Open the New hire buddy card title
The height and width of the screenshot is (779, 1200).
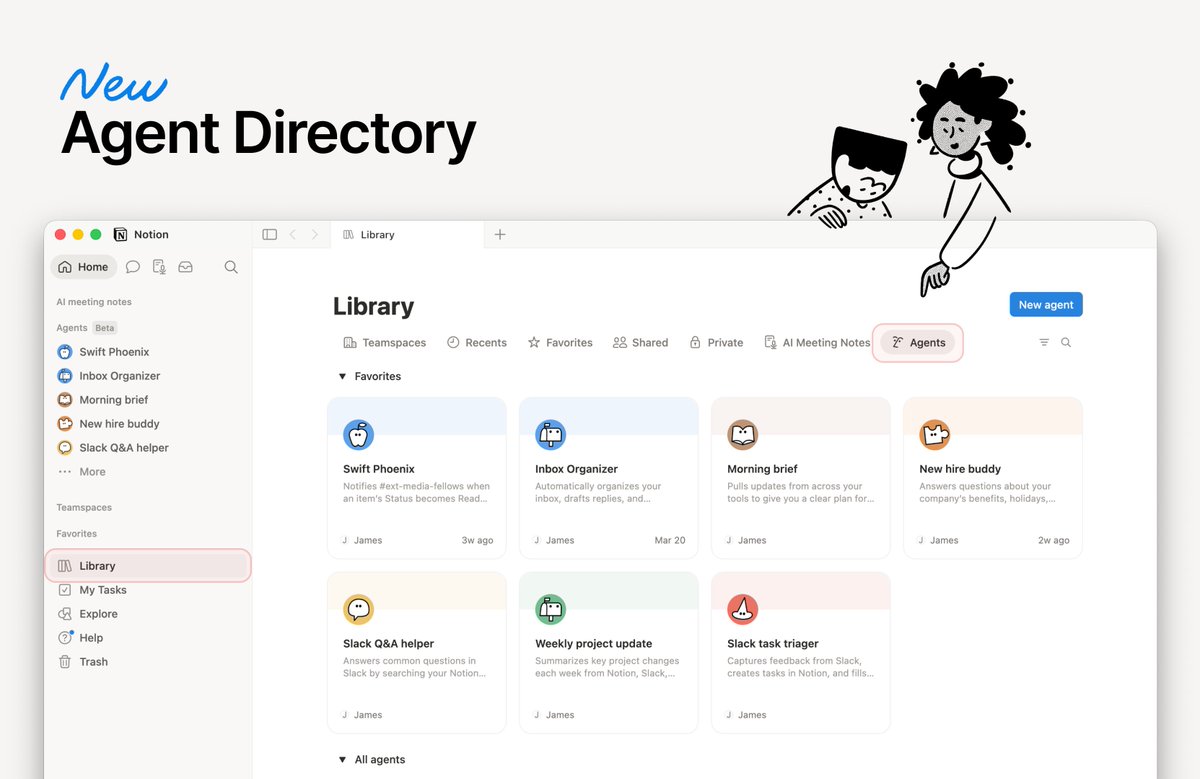960,469
